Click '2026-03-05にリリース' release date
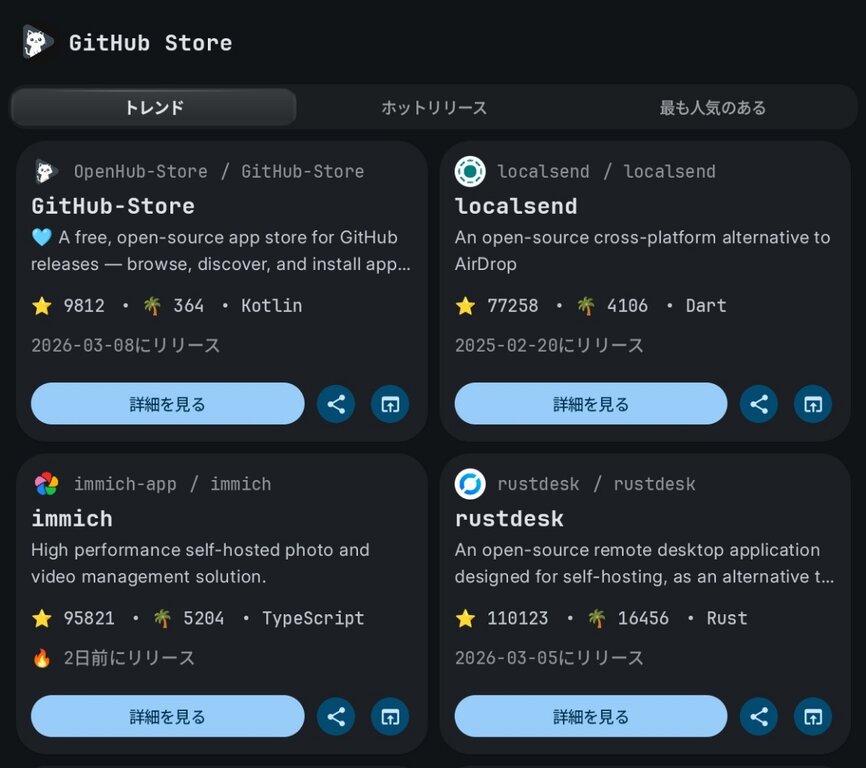 [549, 658]
